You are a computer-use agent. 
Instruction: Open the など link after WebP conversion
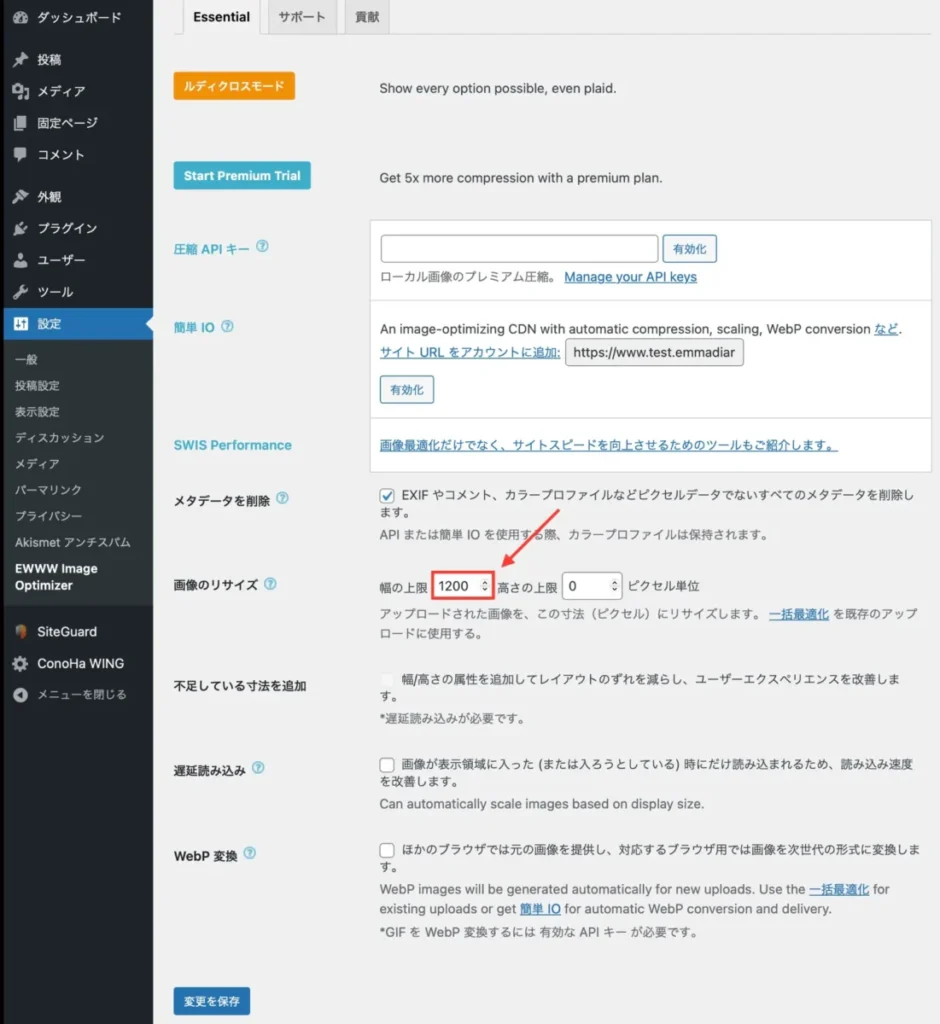[886, 329]
